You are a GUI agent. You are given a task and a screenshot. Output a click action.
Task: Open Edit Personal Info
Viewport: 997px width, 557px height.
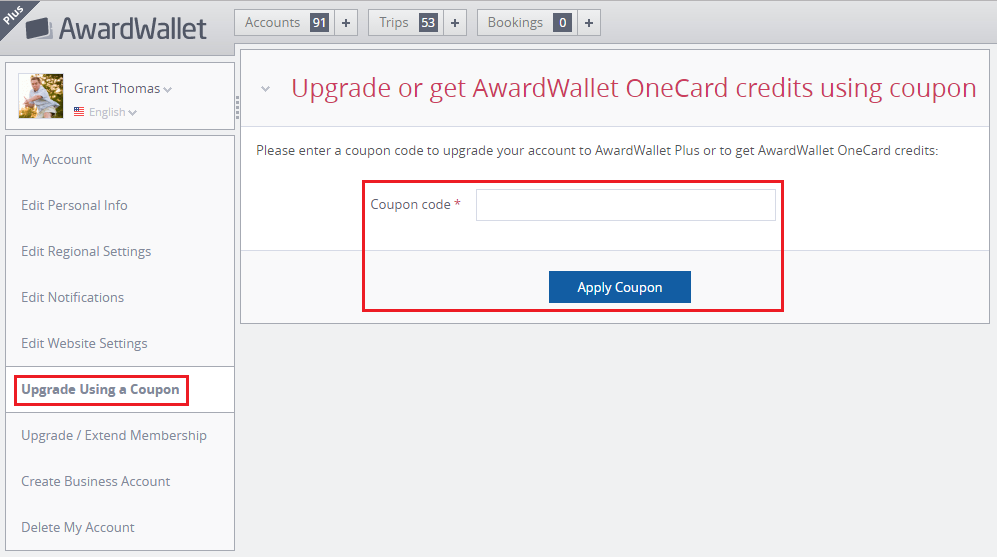(x=74, y=205)
